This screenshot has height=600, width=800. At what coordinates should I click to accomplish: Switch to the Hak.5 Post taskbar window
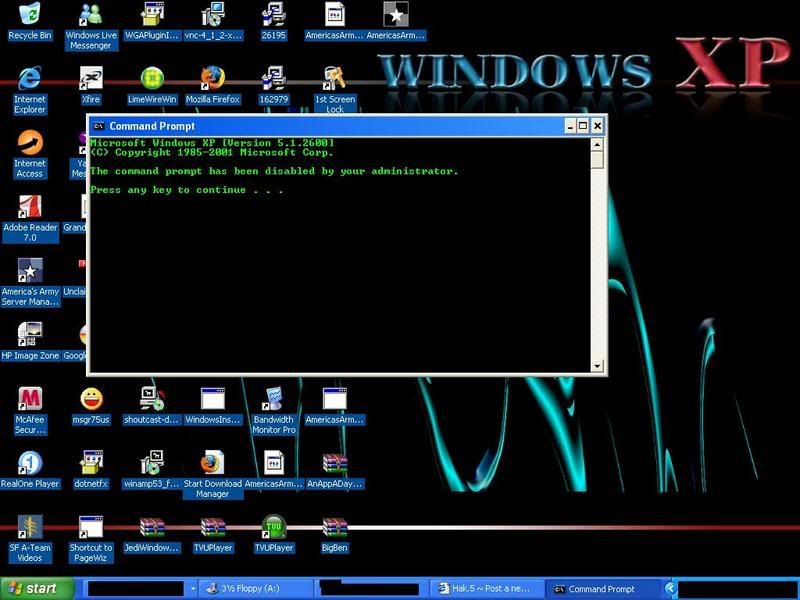486,589
